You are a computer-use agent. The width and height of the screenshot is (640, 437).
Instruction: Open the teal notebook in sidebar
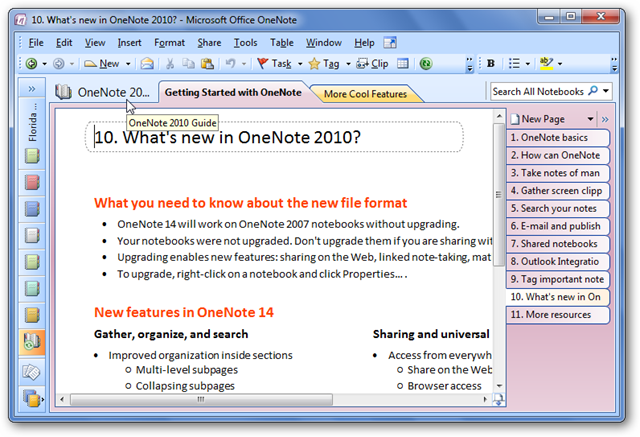pyautogui.click(x=32, y=289)
